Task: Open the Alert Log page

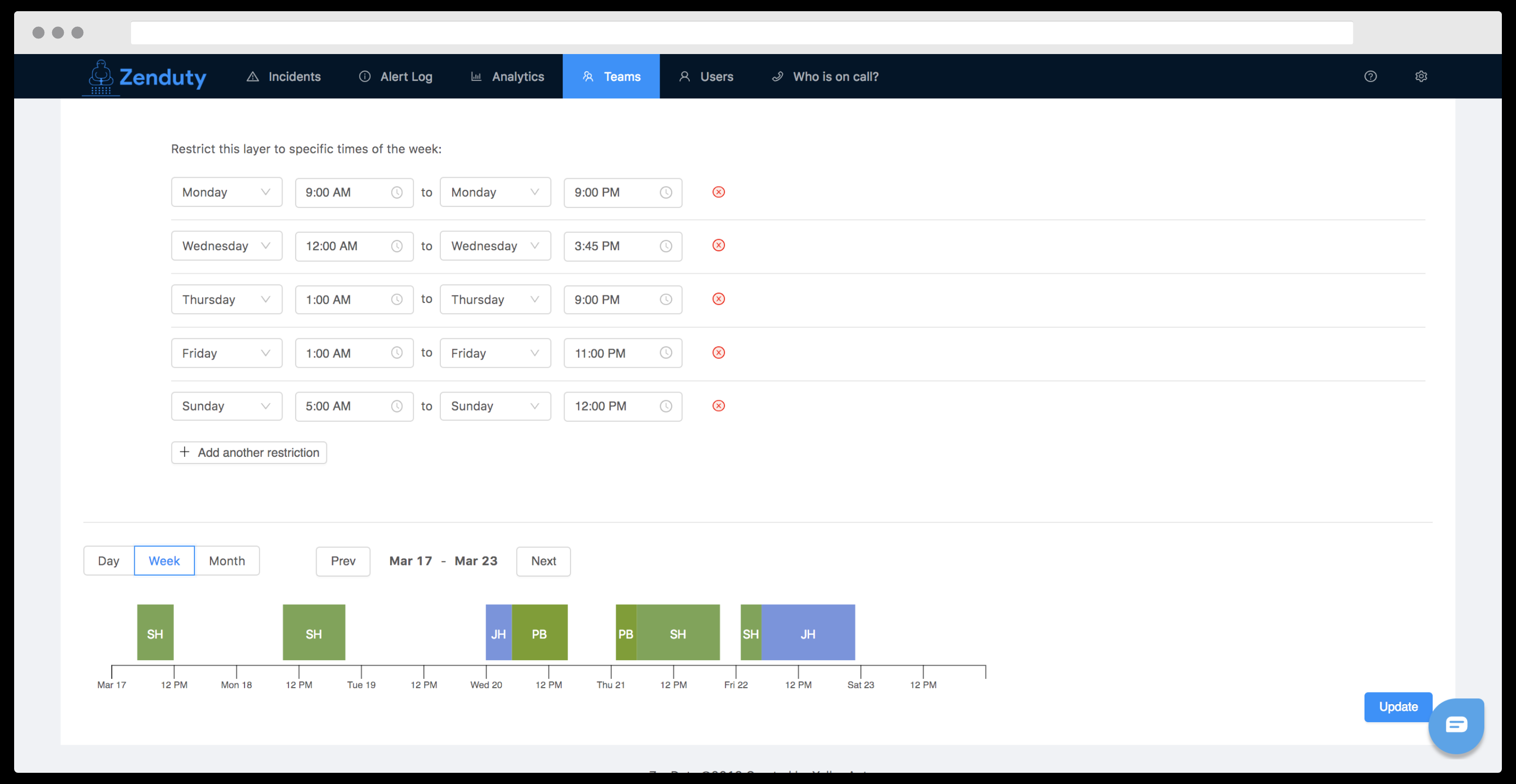Action: [396, 76]
